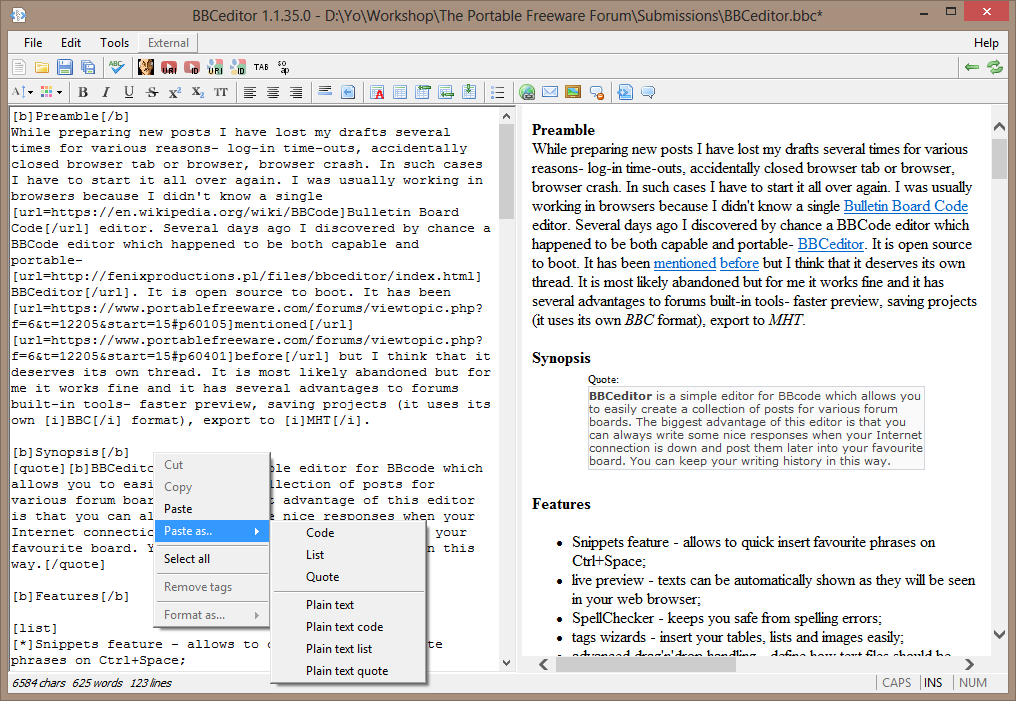
Task: Open the Edit menu
Action: click(71, 43)
